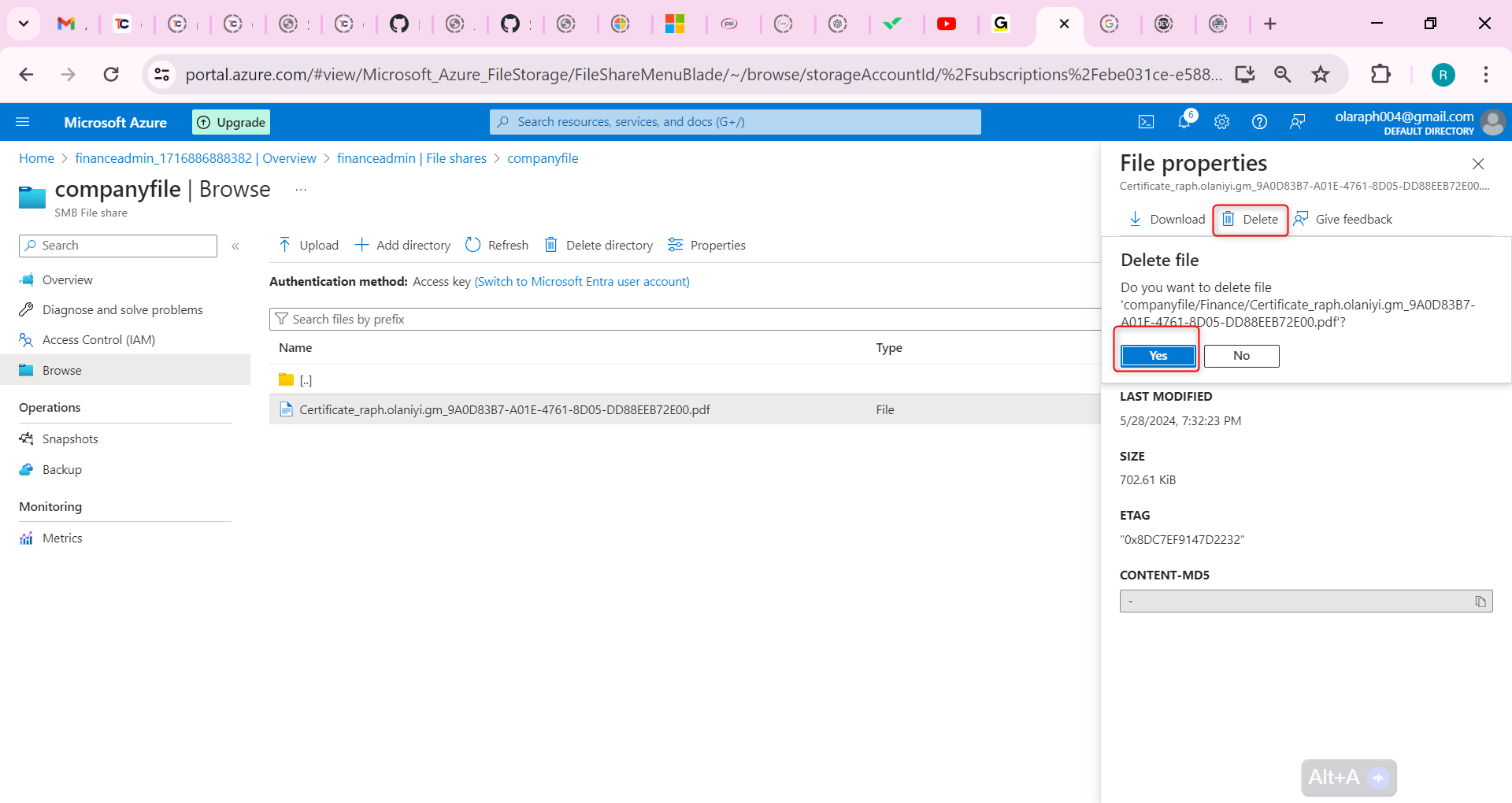Go to Microsoft Azure home logo
Image resolution: width=1512 pixels, height=803 pixels.
(116, 122)
